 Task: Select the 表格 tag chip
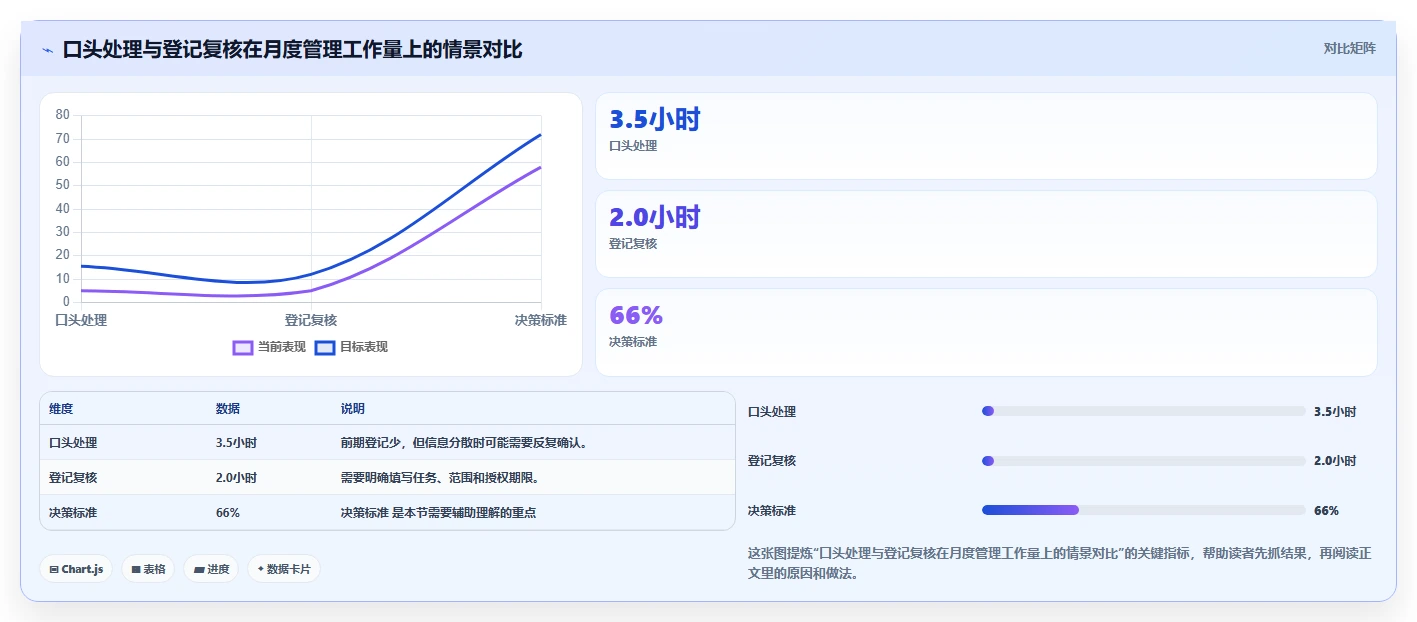pyautogui.click(x=148, y=569)
